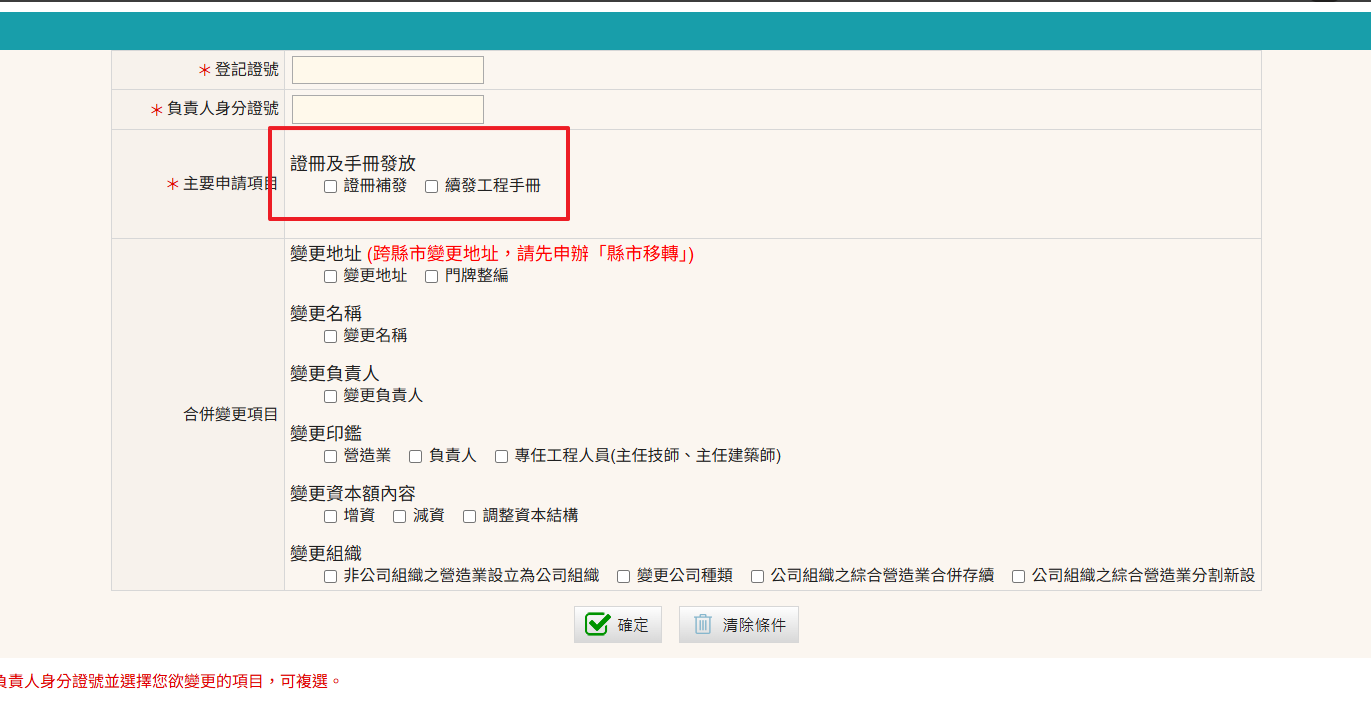
Task: Check the 證冊補發 checkbox
Action: [331, 186]
